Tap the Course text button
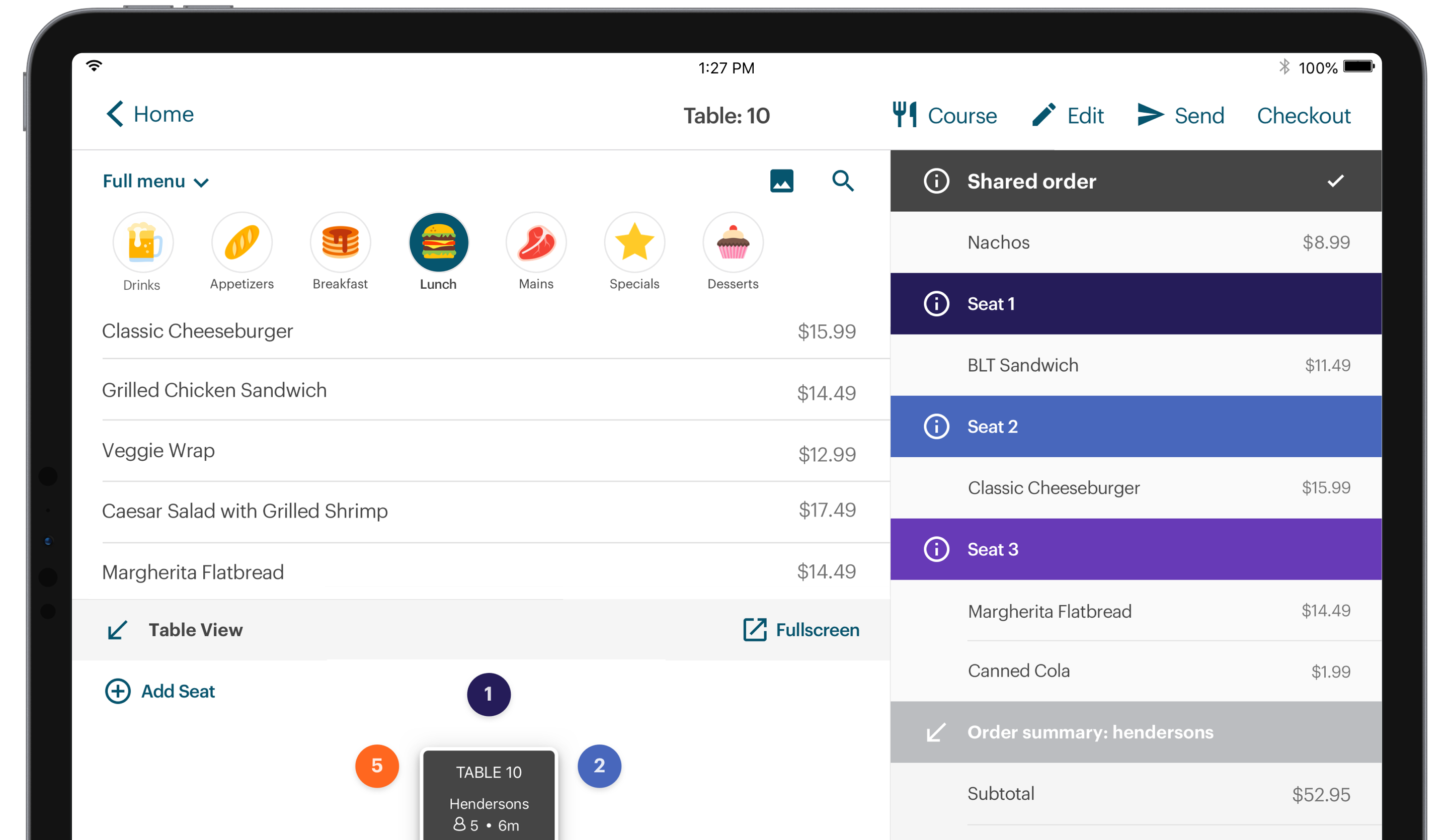Screen dimensions: 1449x840 [x=962, y=116]
